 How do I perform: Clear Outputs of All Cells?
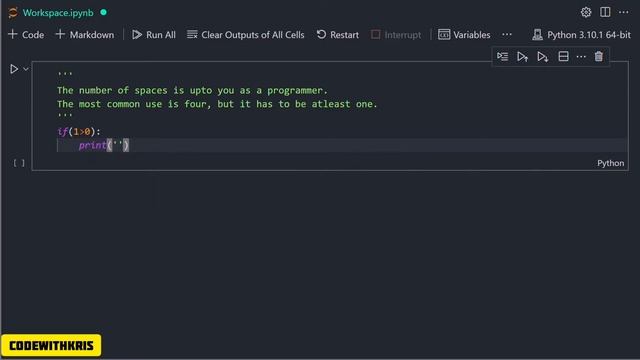246,35
